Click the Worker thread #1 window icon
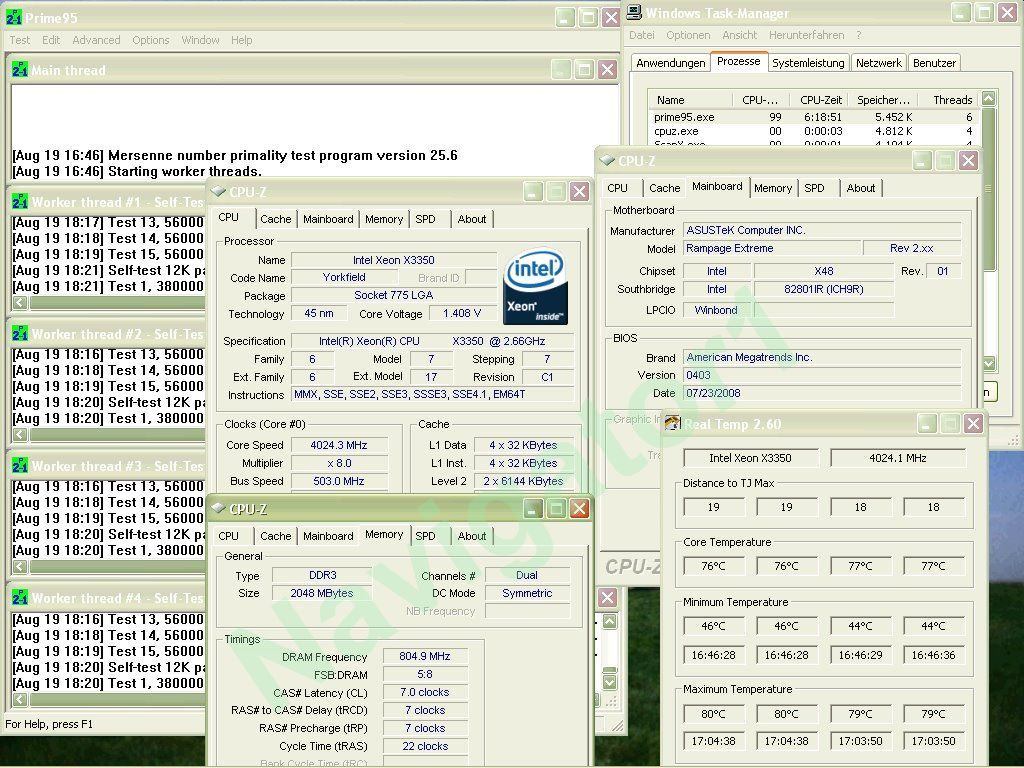The image size is (1024, 768). [x=20, y=202]
